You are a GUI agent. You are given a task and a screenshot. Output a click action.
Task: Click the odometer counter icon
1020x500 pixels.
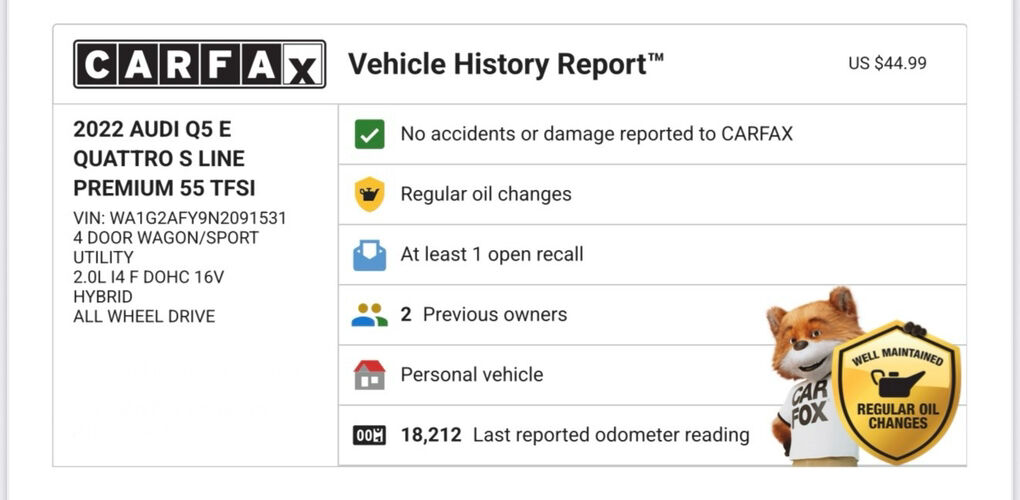[369, 435]
